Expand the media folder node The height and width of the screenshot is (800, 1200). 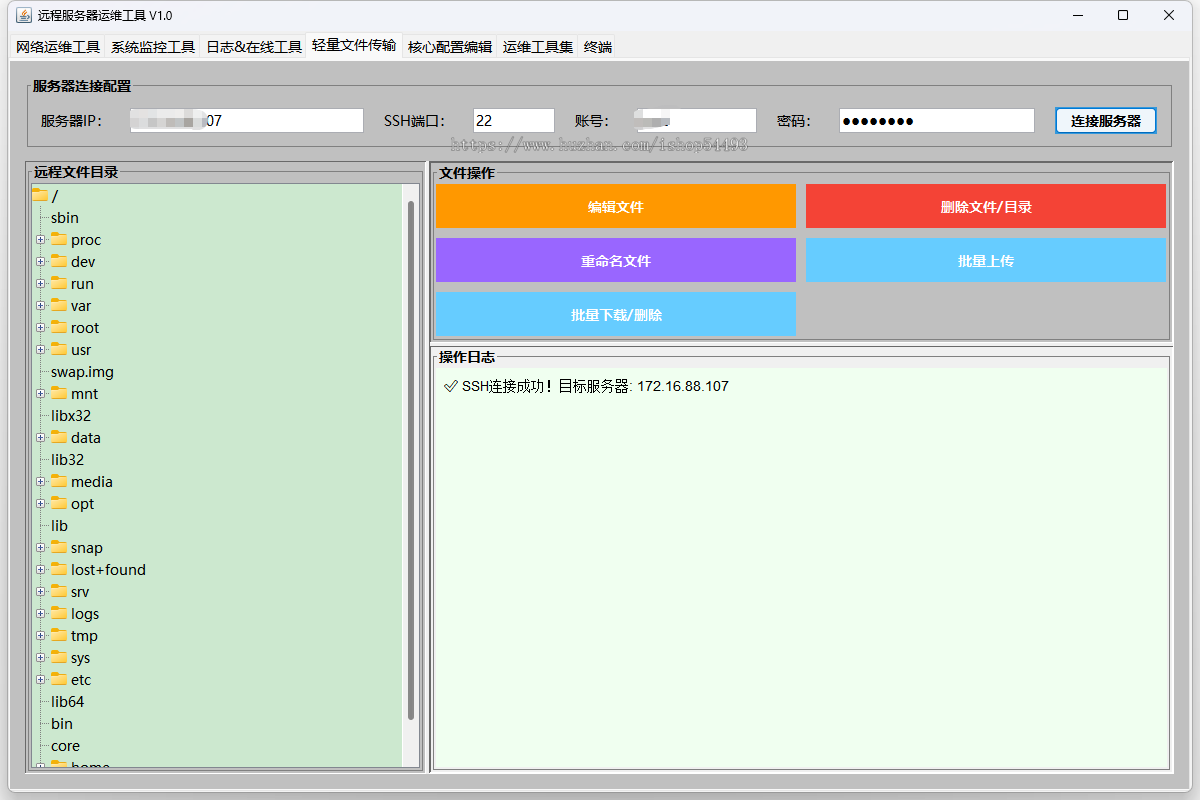pyautogui.click(x=41, y=482)
